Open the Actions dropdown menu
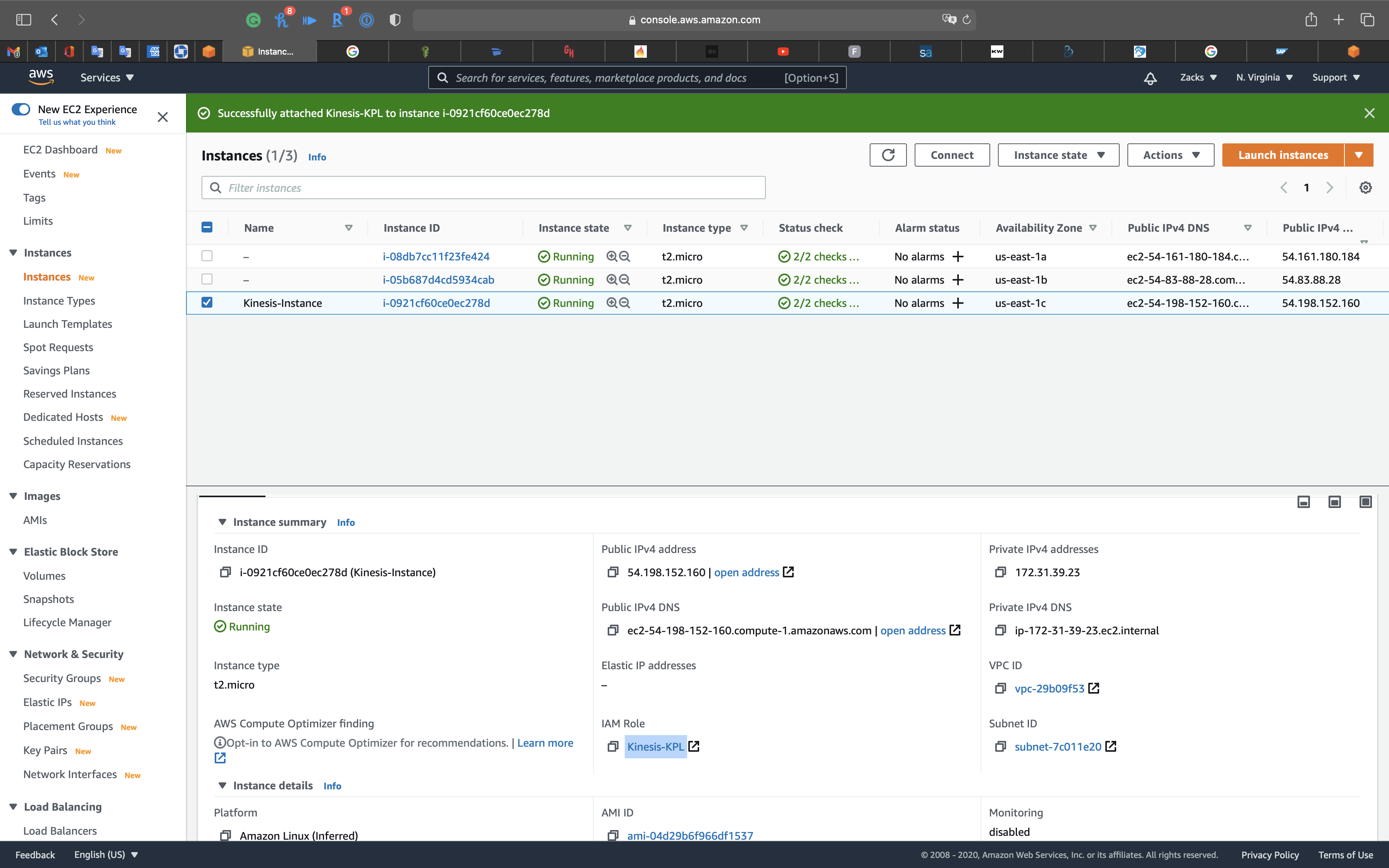This screenshot has height=868, width=1389. click(x=1170, y=155)
